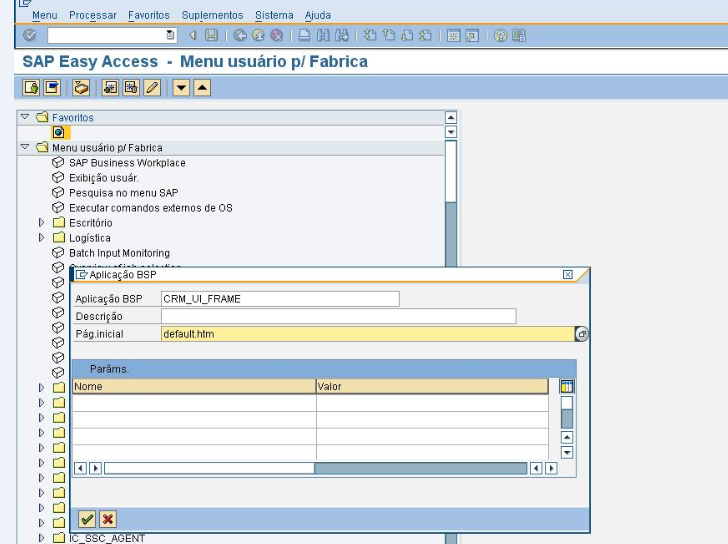Click the search help icon for Pág.inicial
Image resolution: width=728 pixels, height=544 pixels.
582,334
